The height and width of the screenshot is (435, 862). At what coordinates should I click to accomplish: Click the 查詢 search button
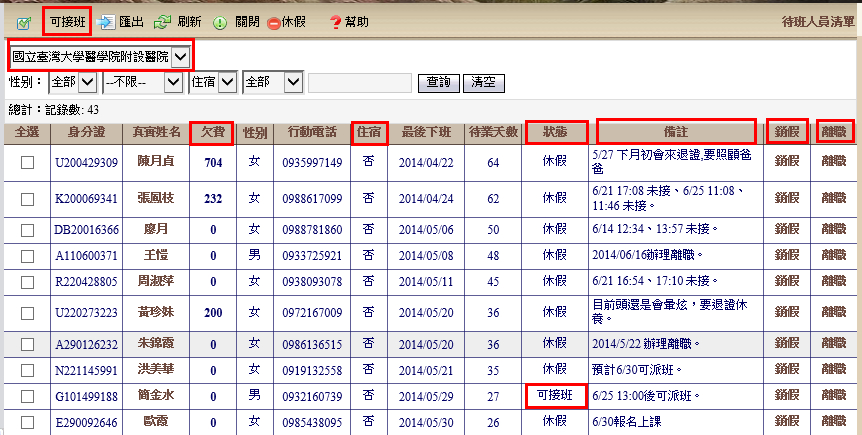click(x=438, y=82)
